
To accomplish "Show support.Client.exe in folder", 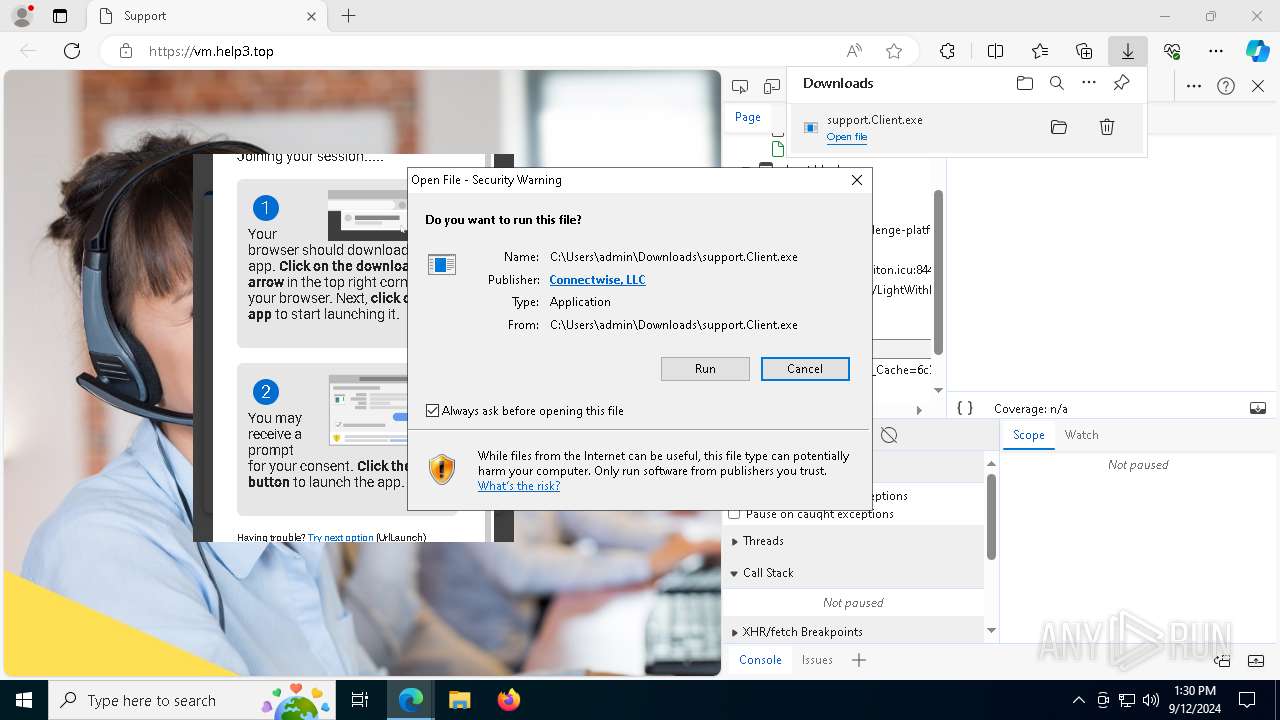I will coord(1059,127).
